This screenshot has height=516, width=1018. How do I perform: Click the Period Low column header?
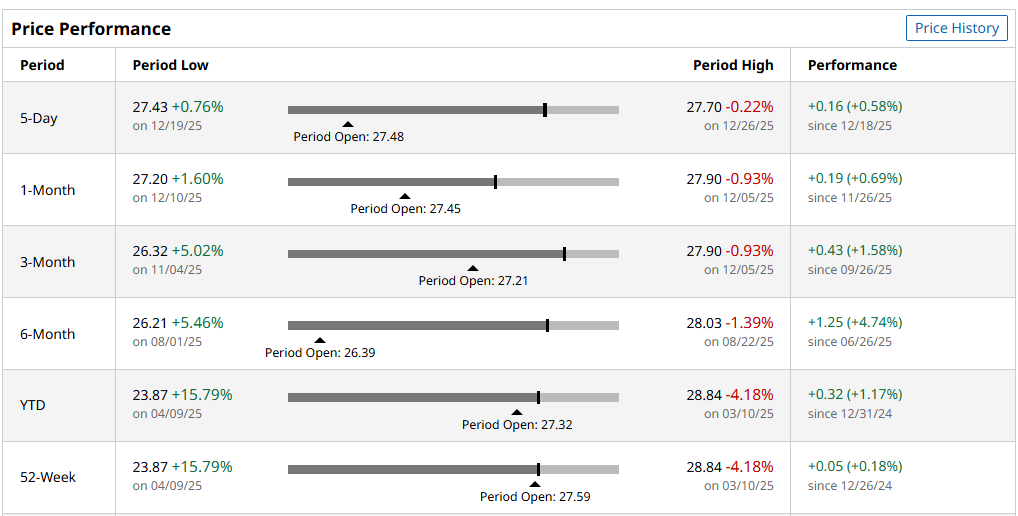[x=170, y=65]
